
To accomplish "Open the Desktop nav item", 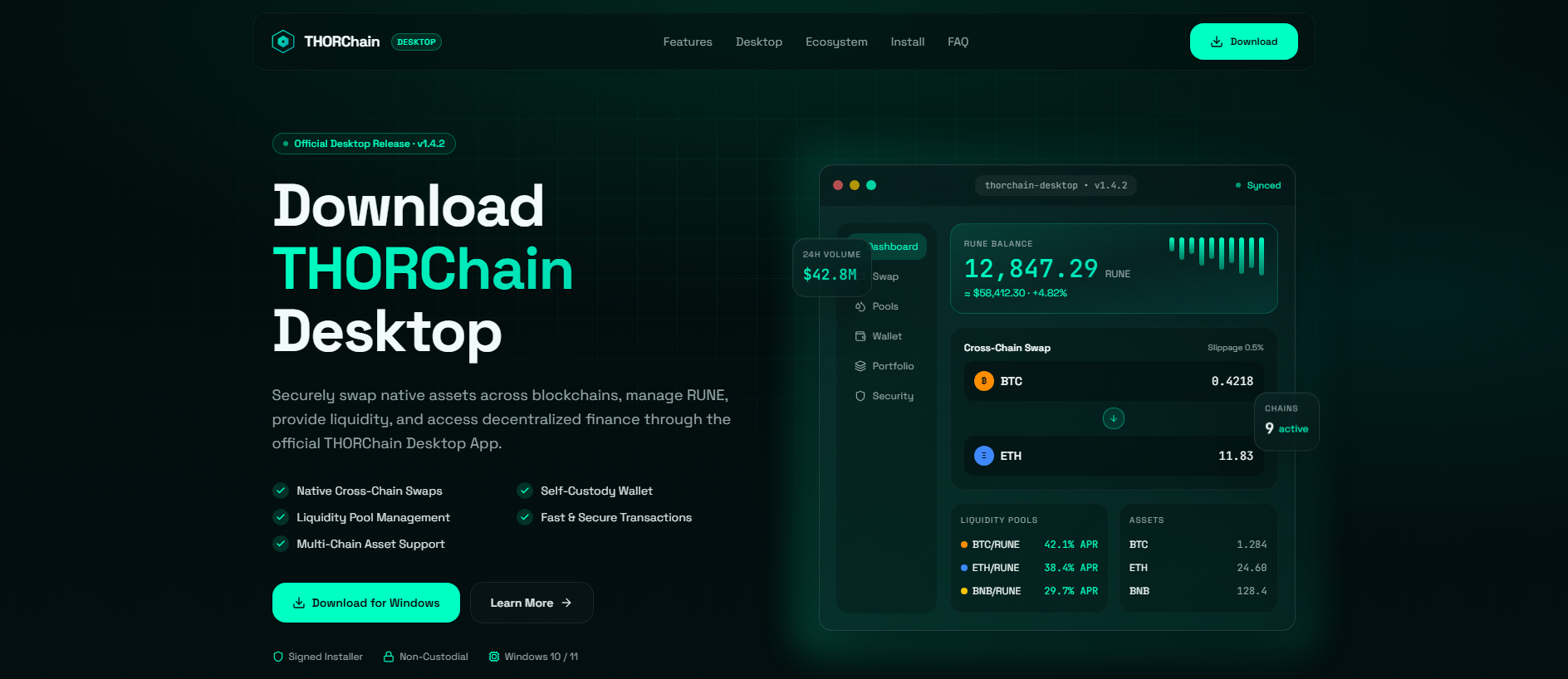I will [x=759, y=42].
